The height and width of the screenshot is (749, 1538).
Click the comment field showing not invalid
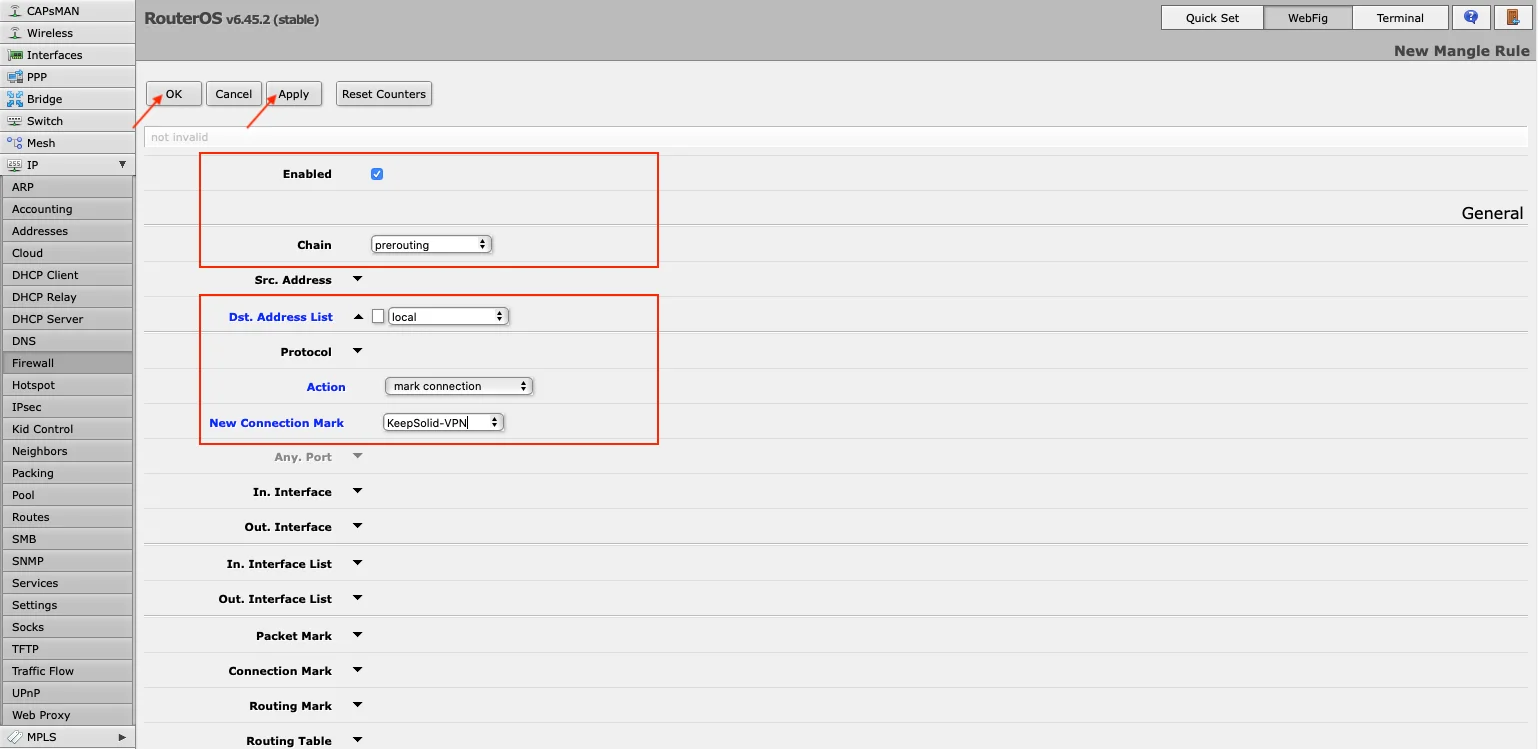coord(835,137)
